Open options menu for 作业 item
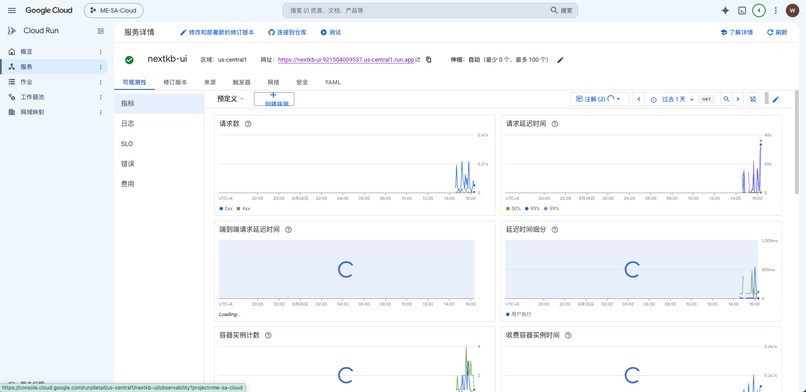The image size is (806, 392). coord(101,82)
